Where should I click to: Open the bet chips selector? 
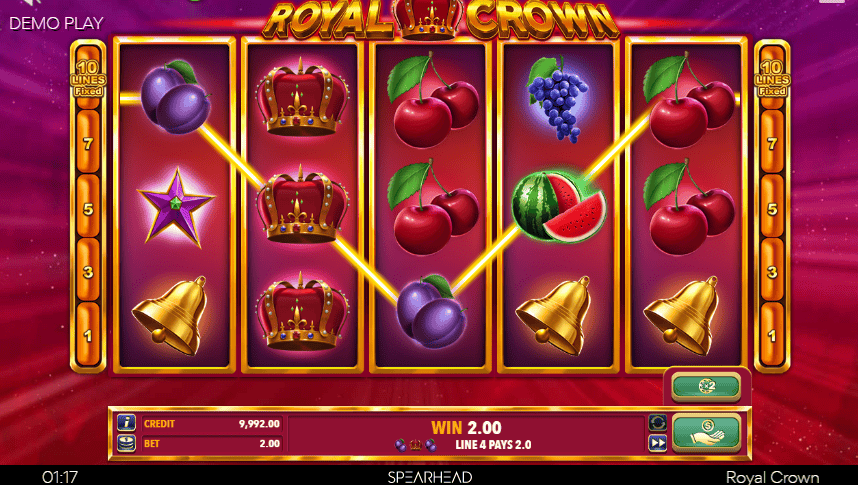[126, 443]
